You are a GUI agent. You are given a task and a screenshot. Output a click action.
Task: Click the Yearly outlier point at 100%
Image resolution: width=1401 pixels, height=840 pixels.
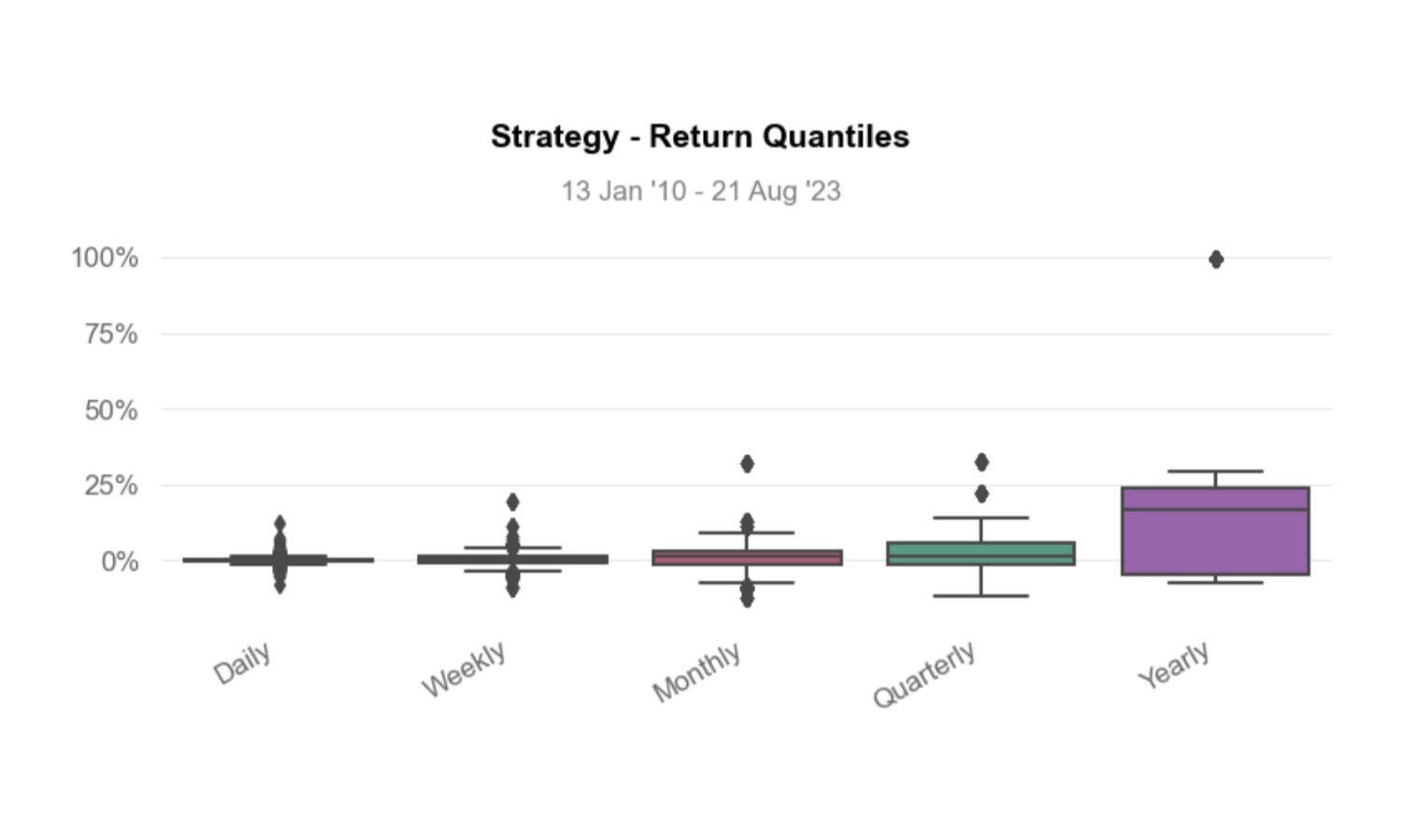pyautogui.click(x=1215, y=260)
